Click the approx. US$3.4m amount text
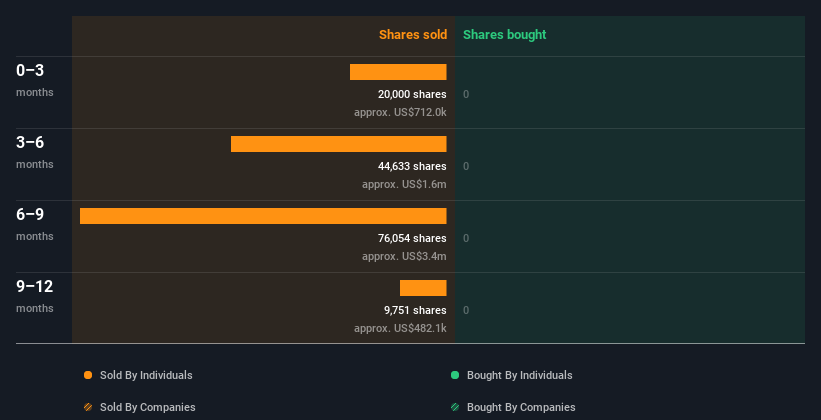This screenshot has height=420, width=821. point(404,256)
